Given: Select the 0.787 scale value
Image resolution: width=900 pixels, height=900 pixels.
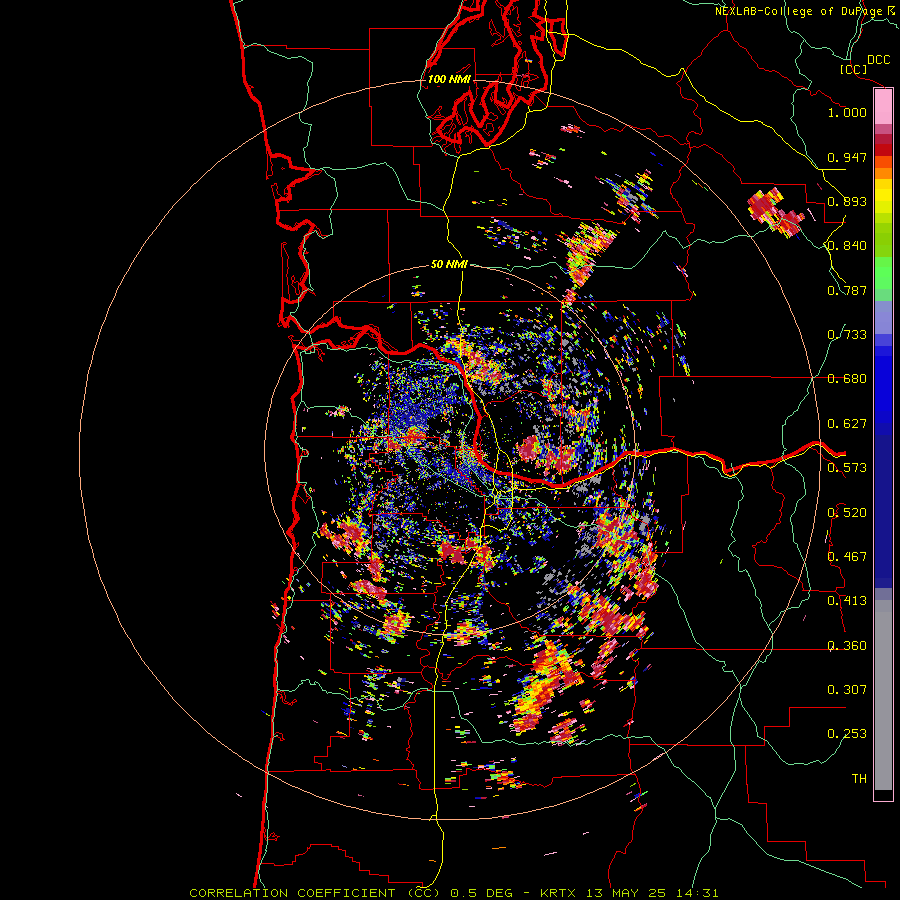Looking at the screenshot, I should coord(847,290).
